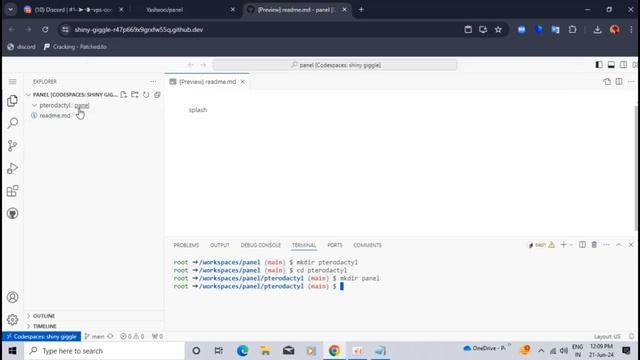Click the command center search box
Viewport: 640px width, 360px height.
coord(335,65)
